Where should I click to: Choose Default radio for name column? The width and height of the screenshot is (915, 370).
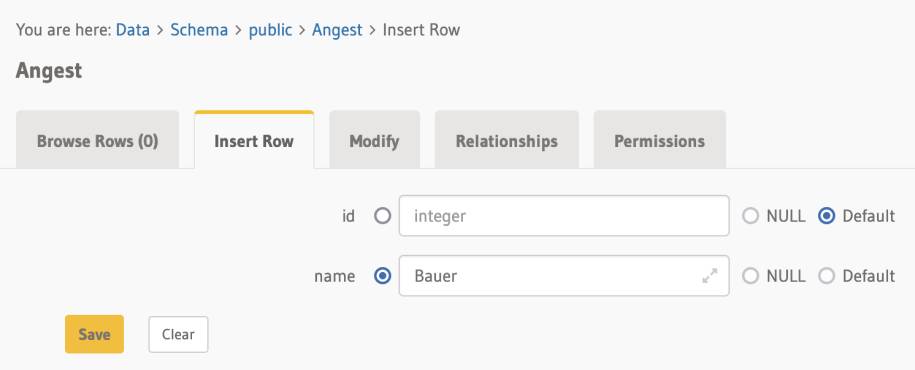826,275
